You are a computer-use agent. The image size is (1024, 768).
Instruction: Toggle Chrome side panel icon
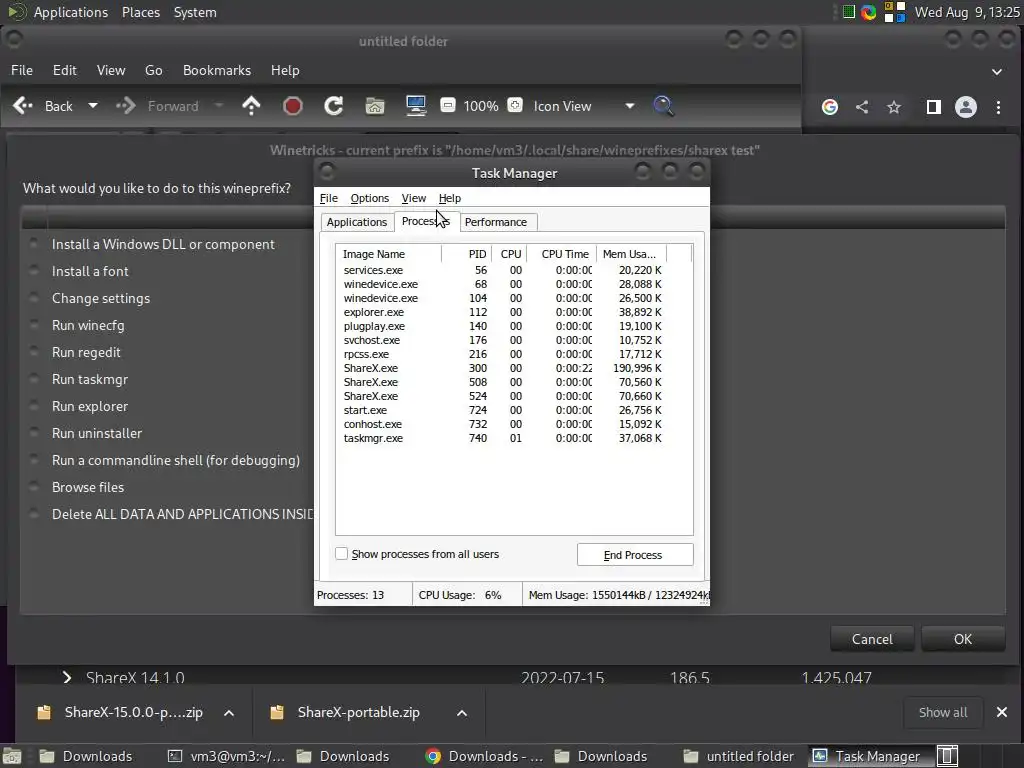(934, 107)
